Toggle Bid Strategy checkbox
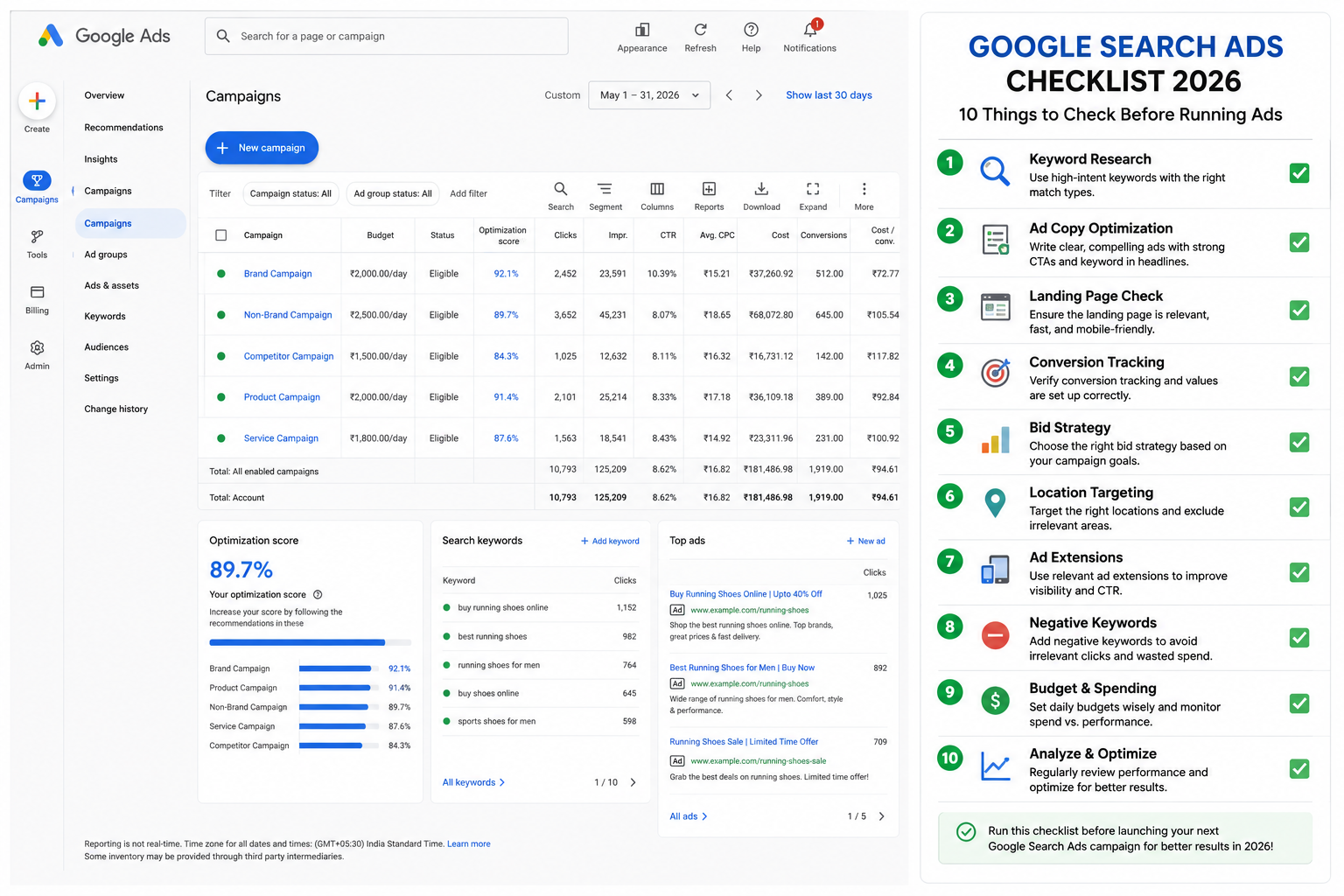Image resolution: width=1344 pixels, height=896 pixels. tap(1299, 443)
